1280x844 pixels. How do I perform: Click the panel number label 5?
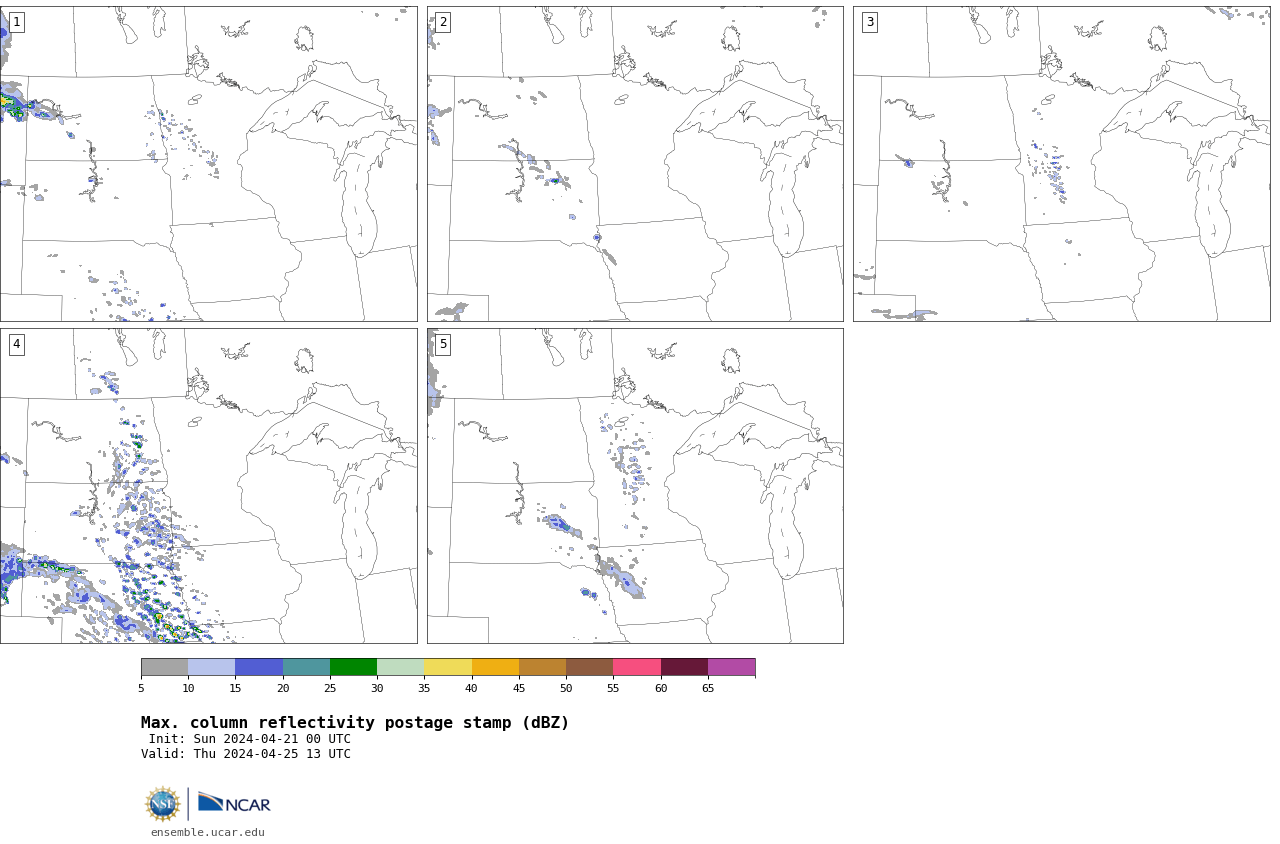click(x=443, y=344)
